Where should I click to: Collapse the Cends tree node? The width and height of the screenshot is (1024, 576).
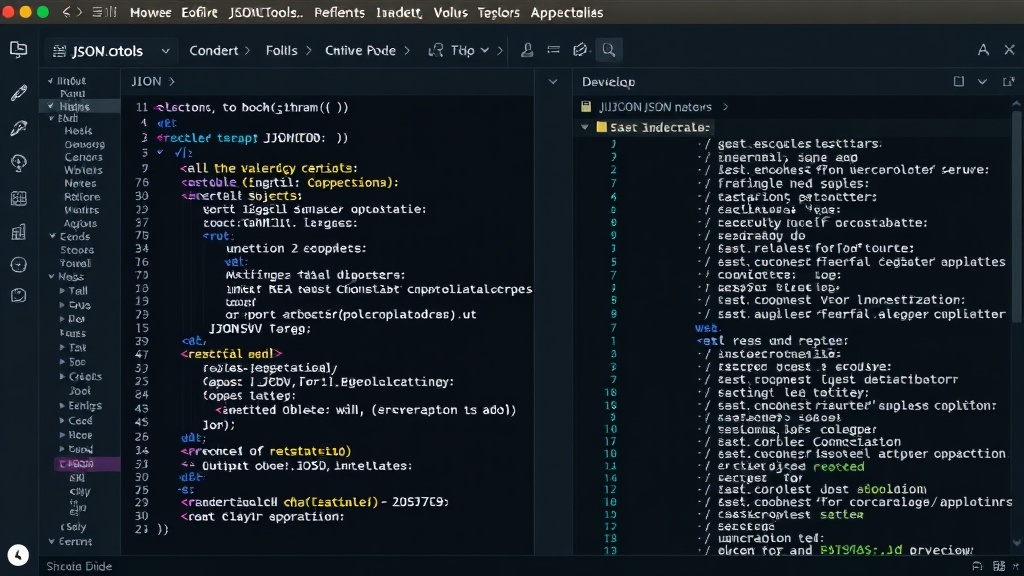[52, 236]
